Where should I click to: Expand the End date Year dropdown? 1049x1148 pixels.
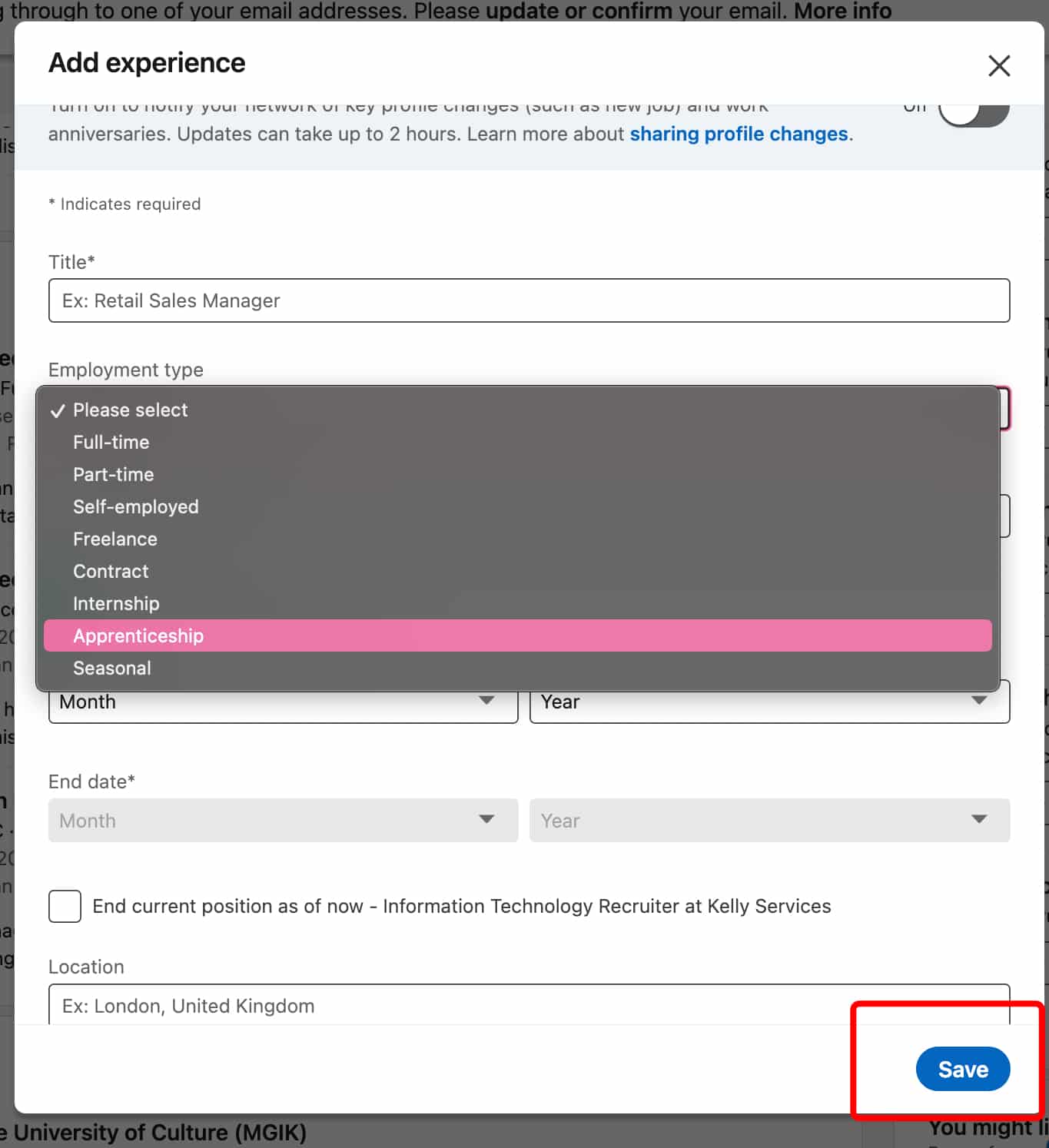coord(769,821)
